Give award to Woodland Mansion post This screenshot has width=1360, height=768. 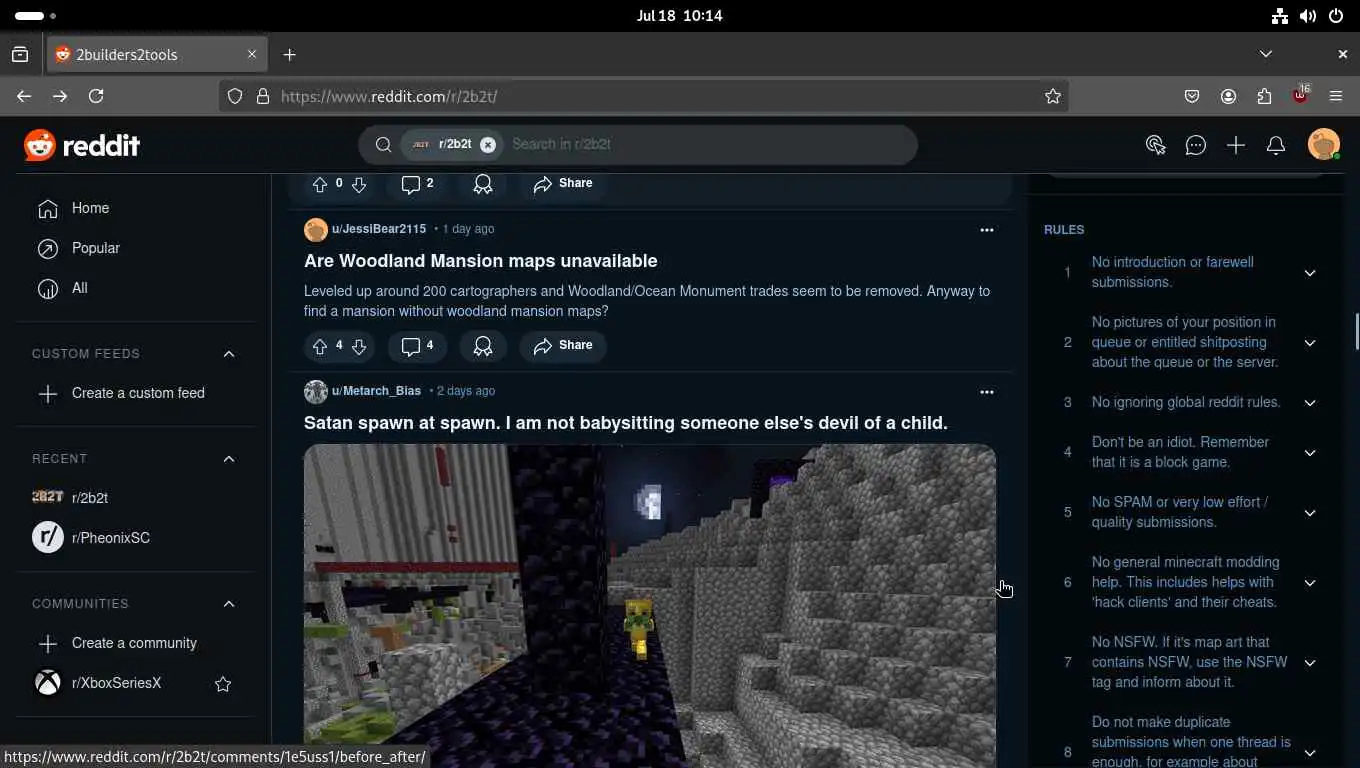coord(483,346)
